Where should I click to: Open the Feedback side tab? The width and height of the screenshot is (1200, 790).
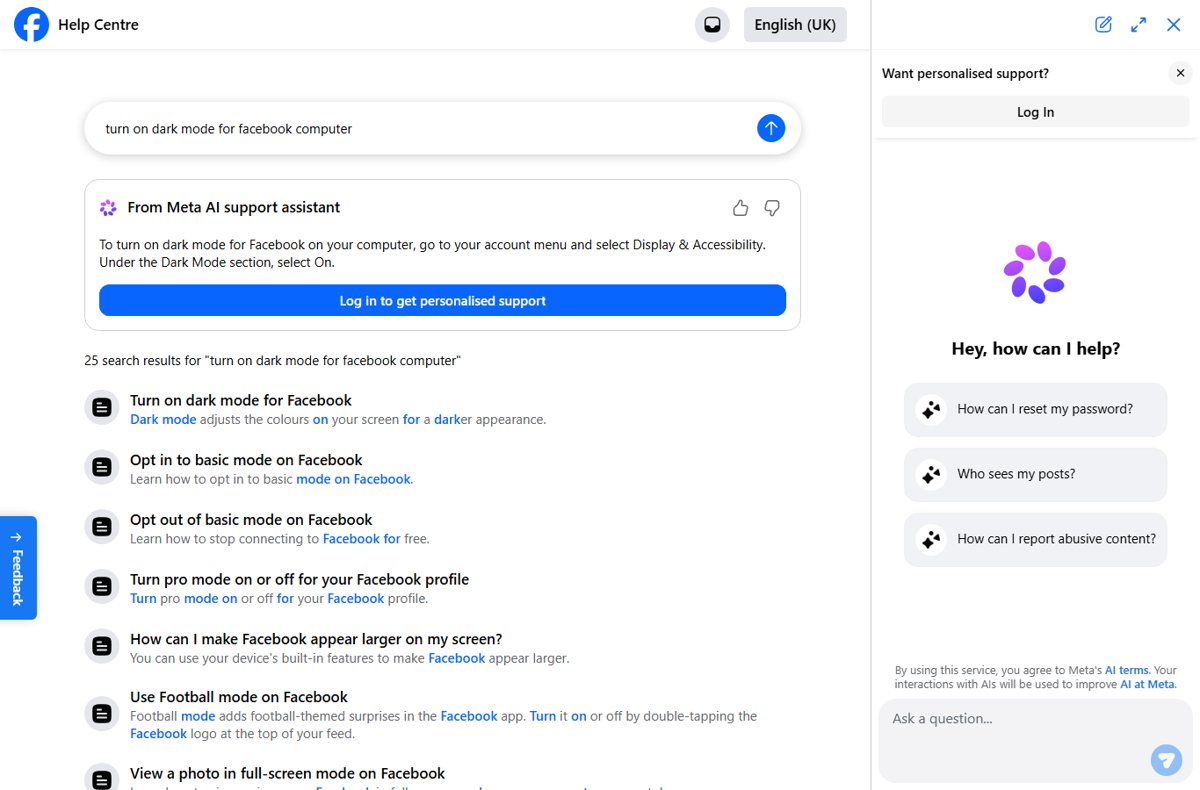18,568
